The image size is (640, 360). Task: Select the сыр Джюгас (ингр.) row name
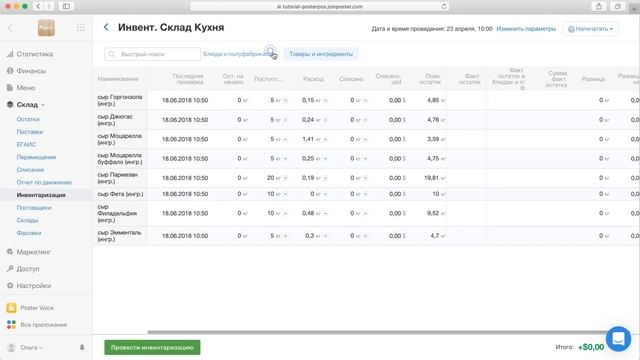[115, 120]
